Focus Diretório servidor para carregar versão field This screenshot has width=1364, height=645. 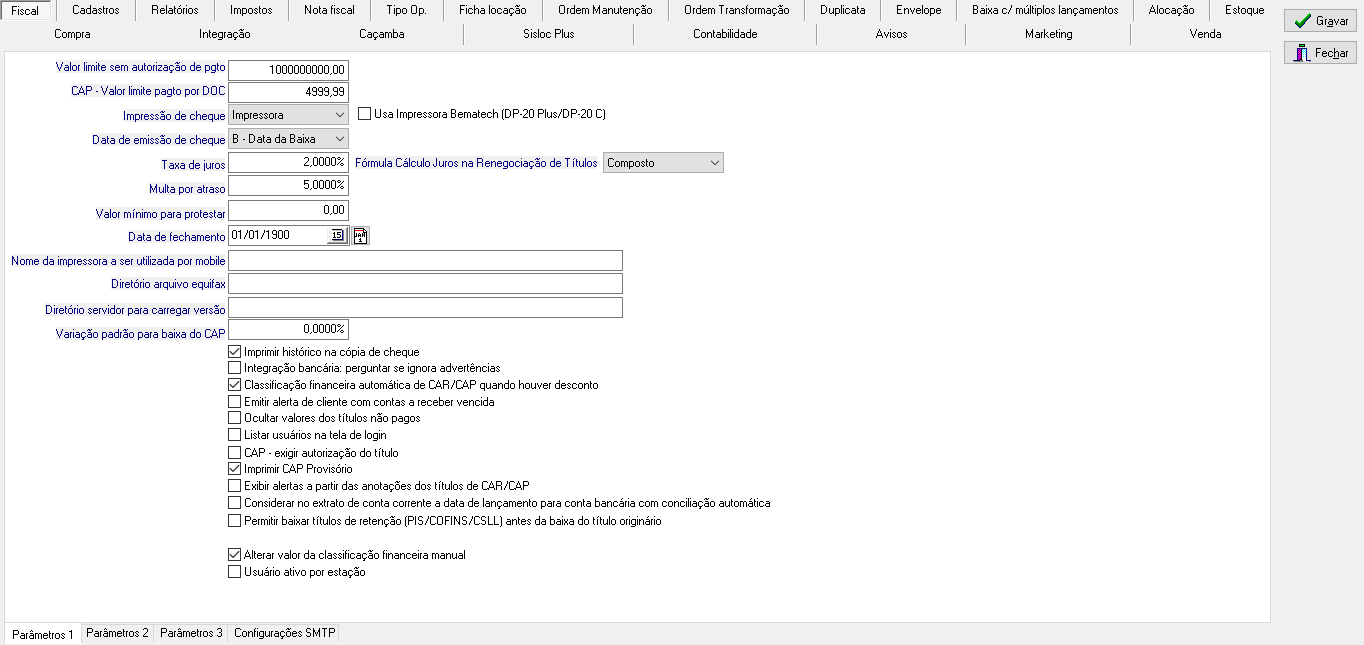(426, 308)
